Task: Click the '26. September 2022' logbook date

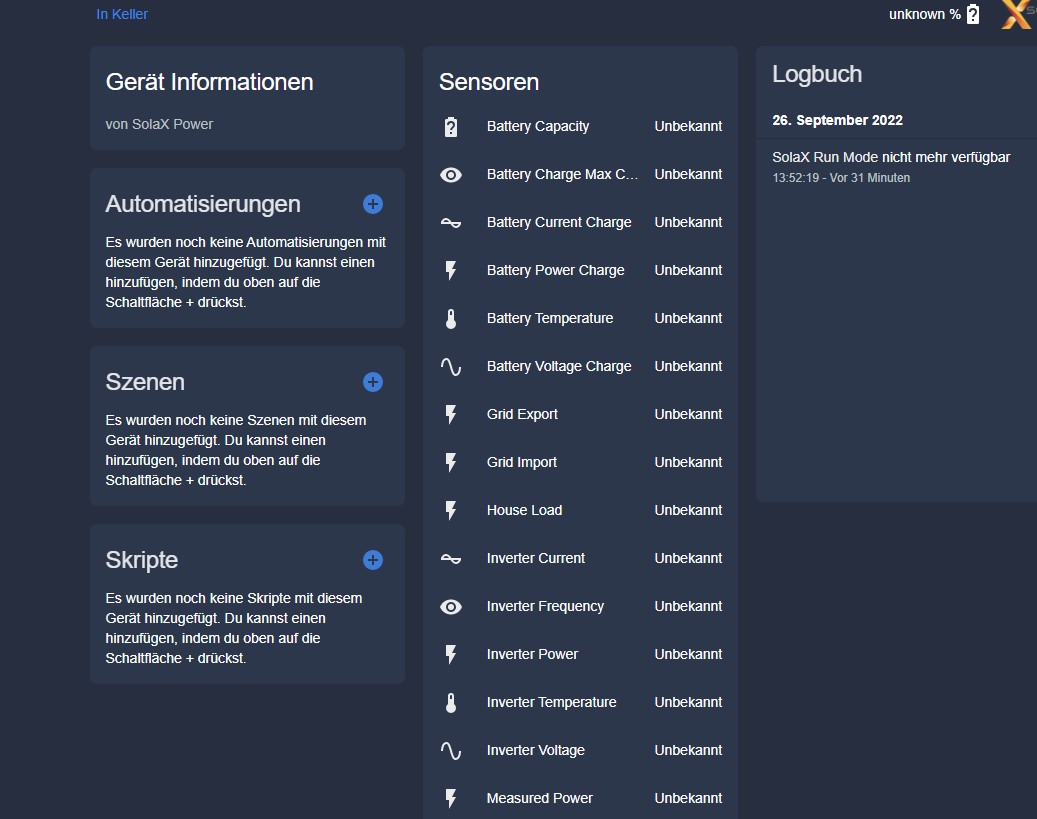Action: pyautogui.click(x=837, y=120)
